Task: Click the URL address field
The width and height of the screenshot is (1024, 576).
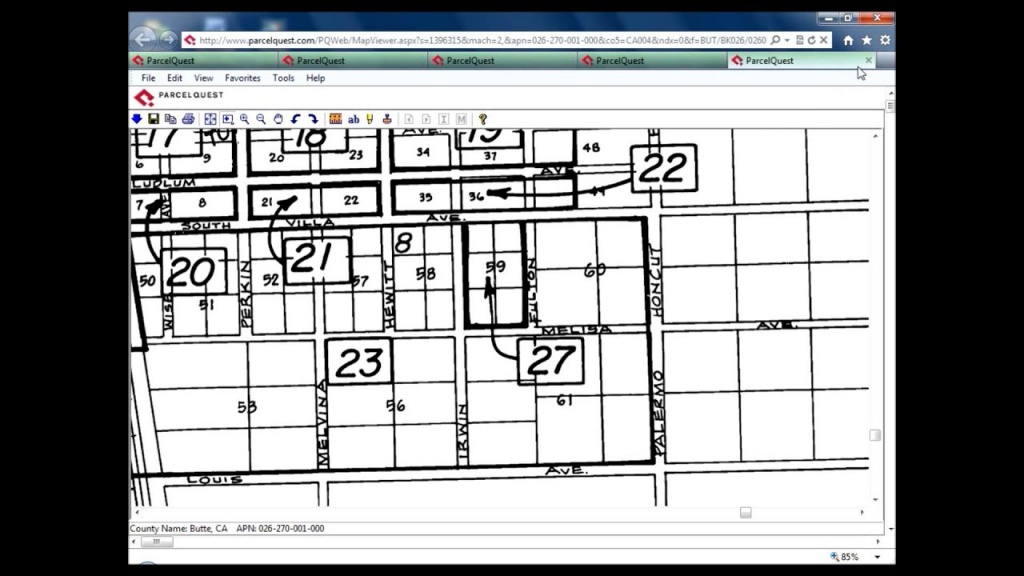Action: pos(480,40)
